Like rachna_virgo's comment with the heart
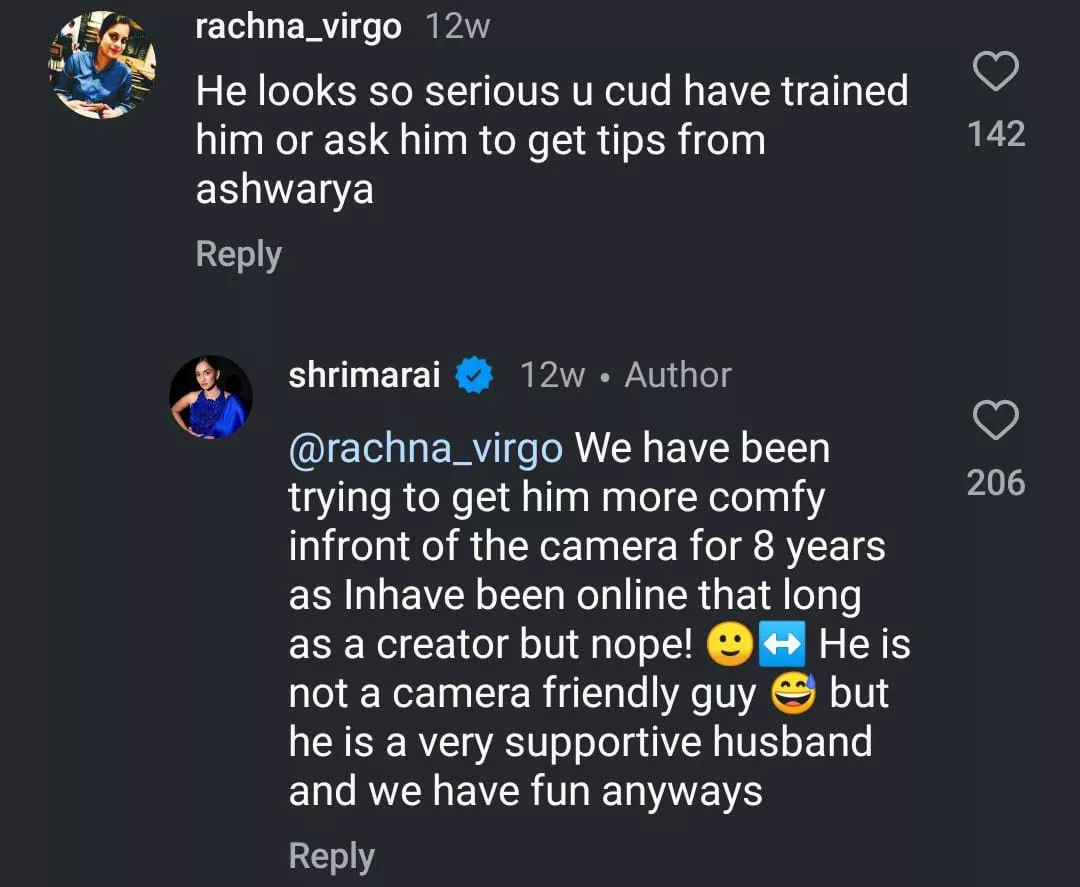This screenshot has width=1080, height=887. coord(995,73)
